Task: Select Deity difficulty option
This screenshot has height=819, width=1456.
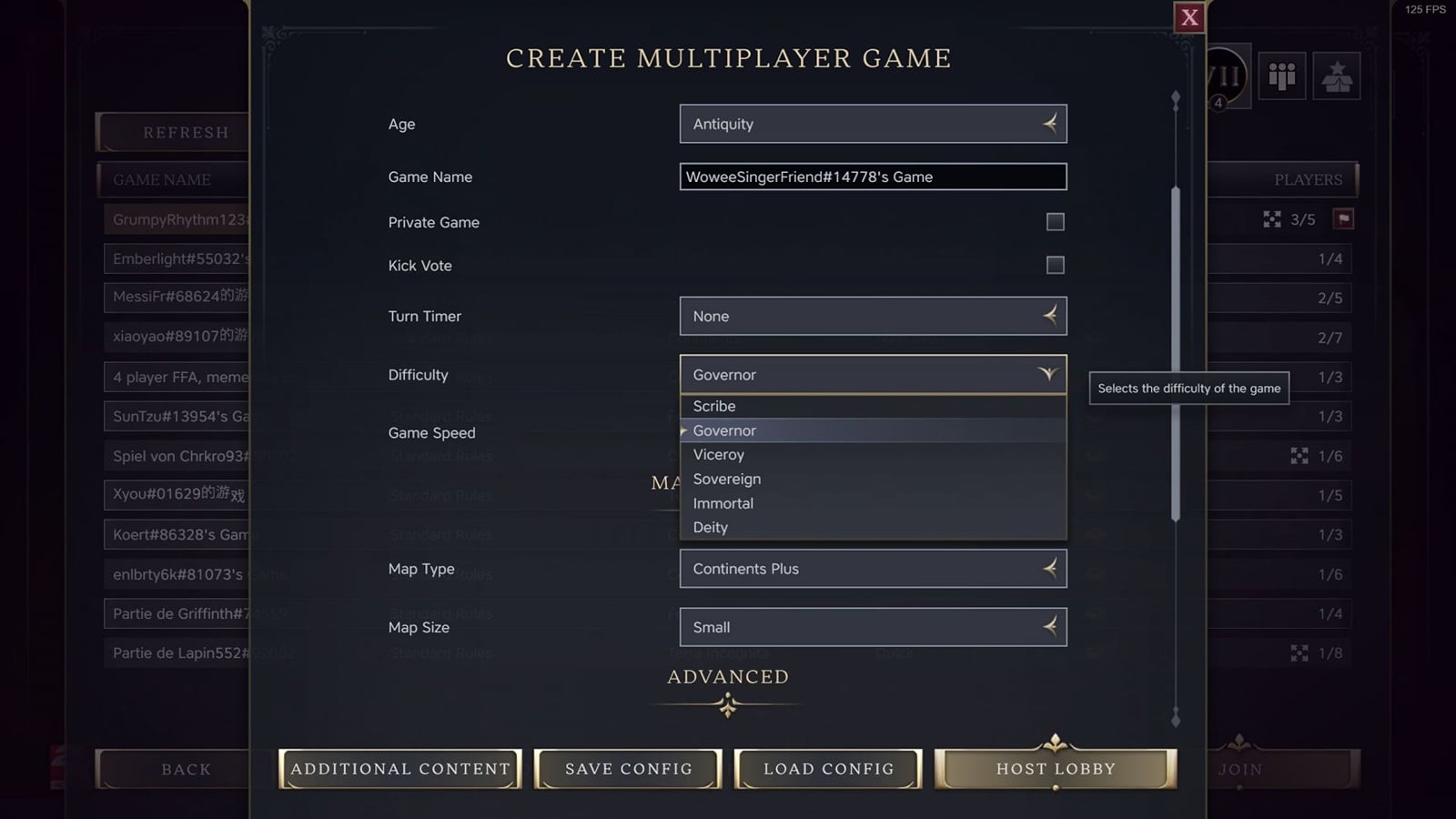Action: tap(873, 527)
